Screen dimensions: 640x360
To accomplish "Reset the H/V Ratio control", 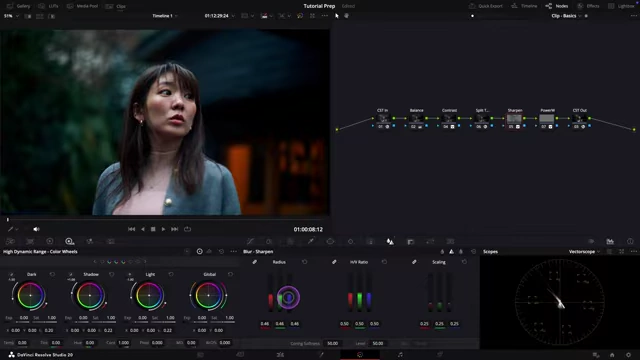I will [384, 262].
